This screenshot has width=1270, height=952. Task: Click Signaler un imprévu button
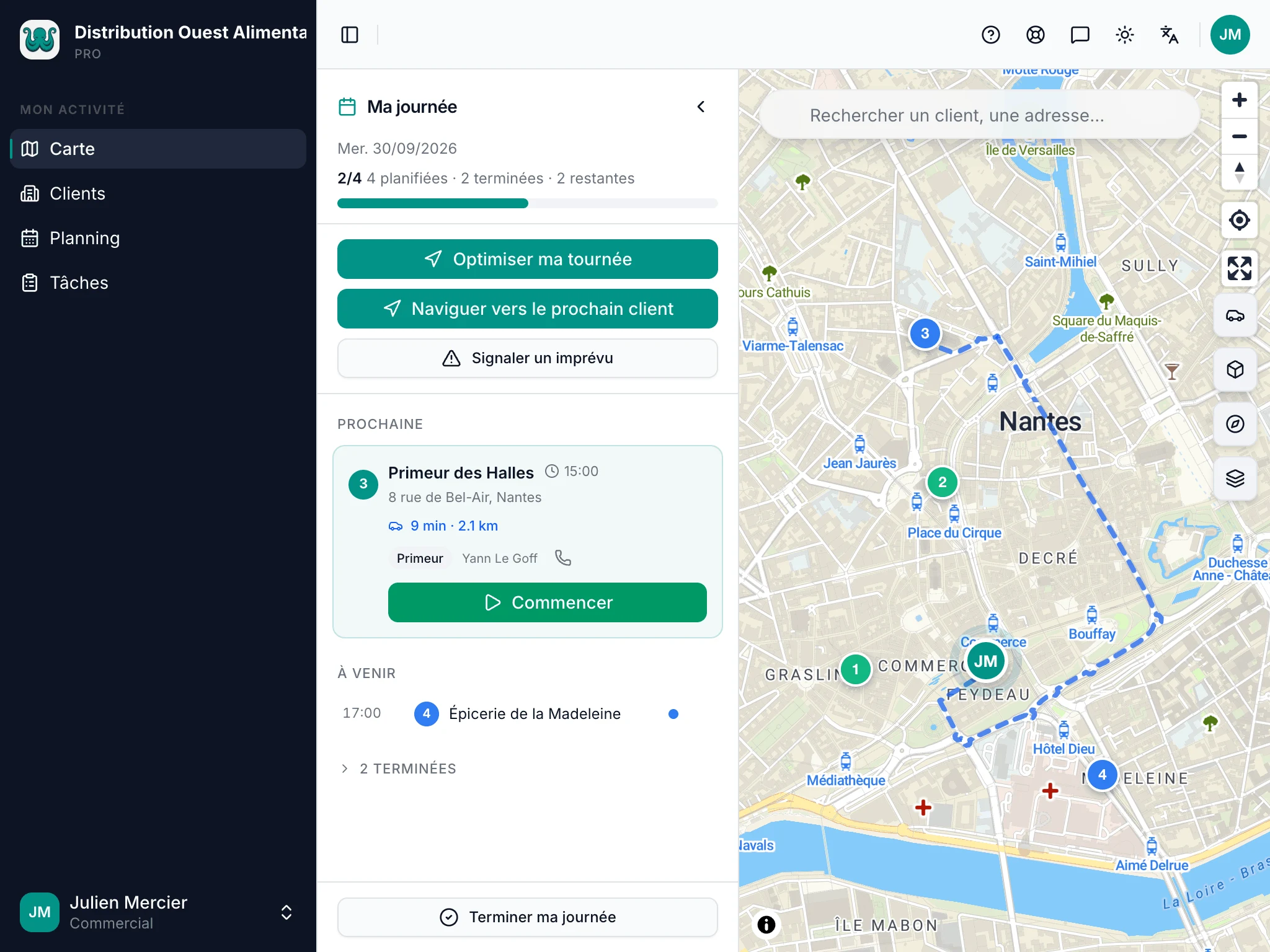click(528, 358)
